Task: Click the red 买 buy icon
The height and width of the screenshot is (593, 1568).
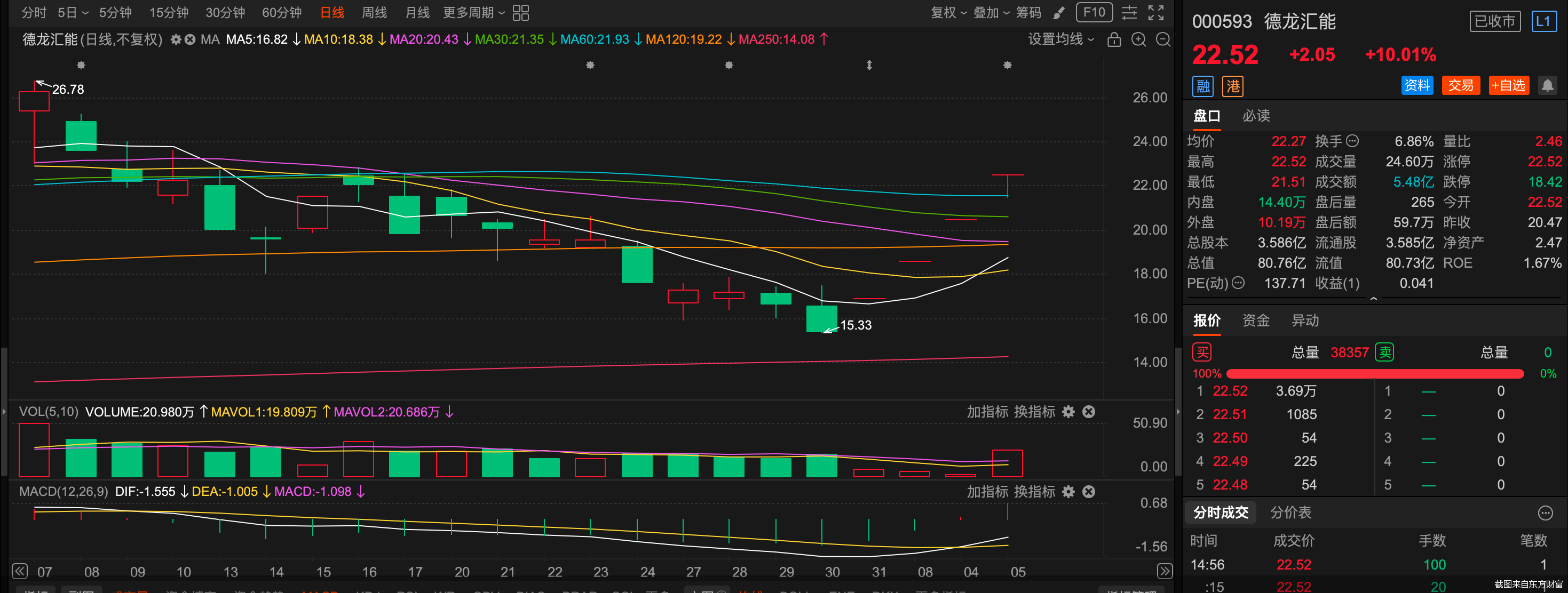Action: click(1202, 352)
